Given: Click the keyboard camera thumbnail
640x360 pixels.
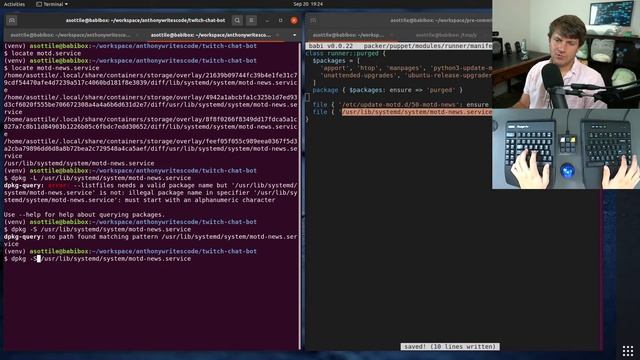Looking at the screenshot, I should [x=566, y=149].
